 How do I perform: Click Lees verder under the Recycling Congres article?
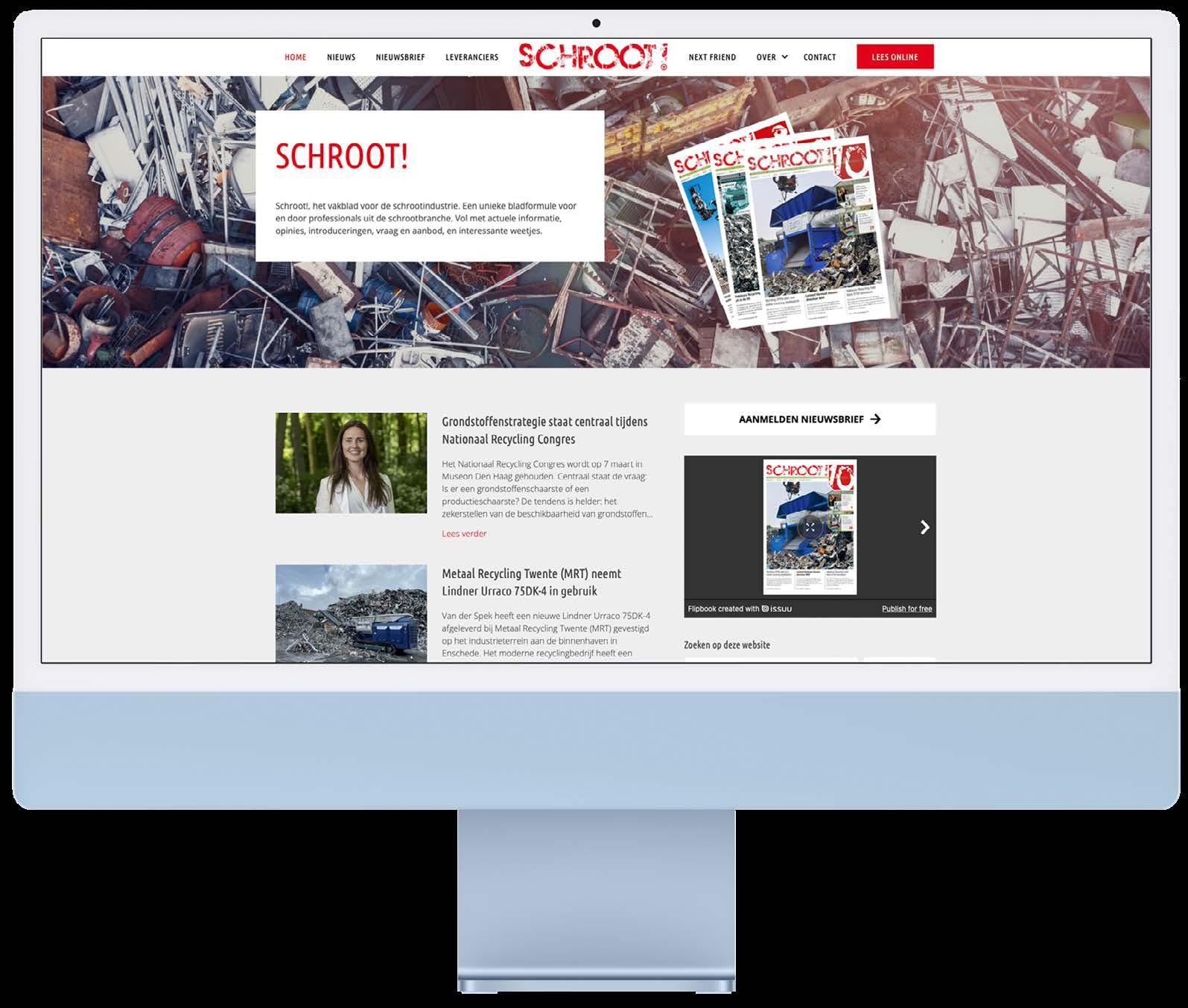(464, 533)
